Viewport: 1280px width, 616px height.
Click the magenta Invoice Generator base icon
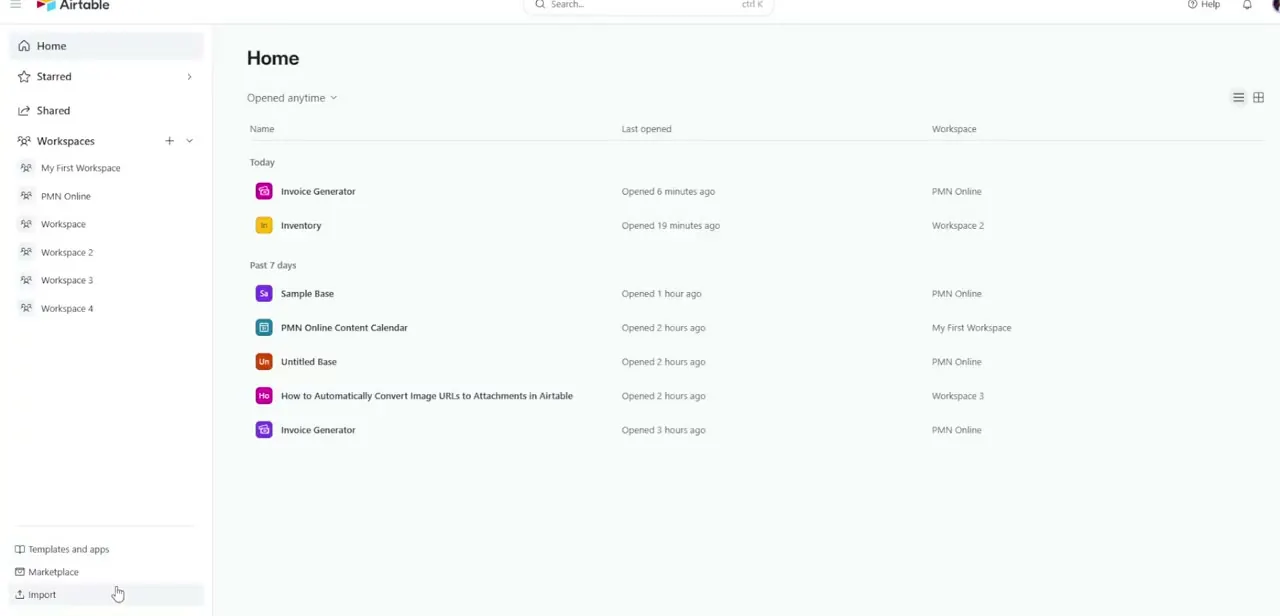pos(264,191)
